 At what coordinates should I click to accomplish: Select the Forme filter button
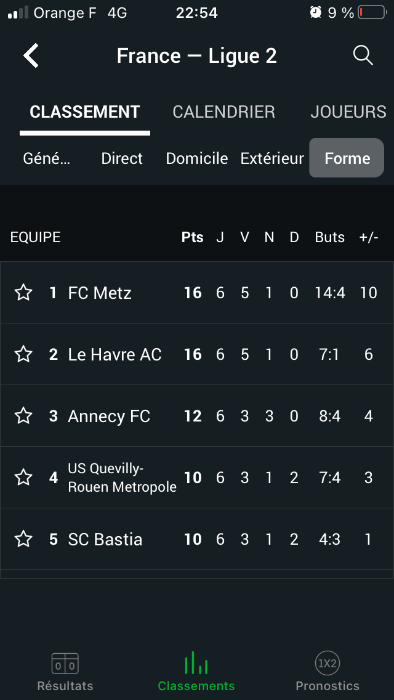click(x=347, y=158)
